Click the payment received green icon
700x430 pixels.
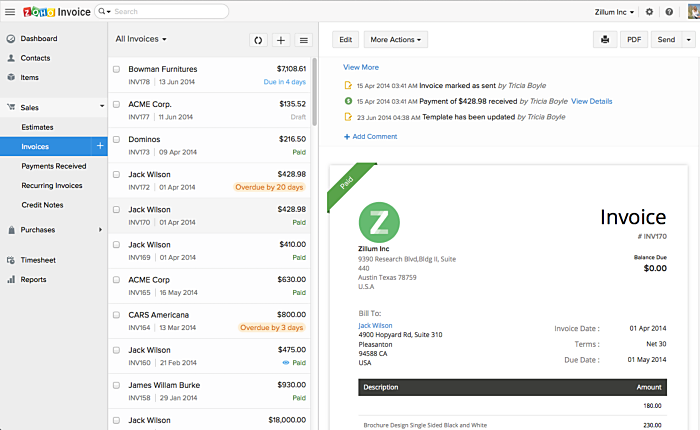348,101
